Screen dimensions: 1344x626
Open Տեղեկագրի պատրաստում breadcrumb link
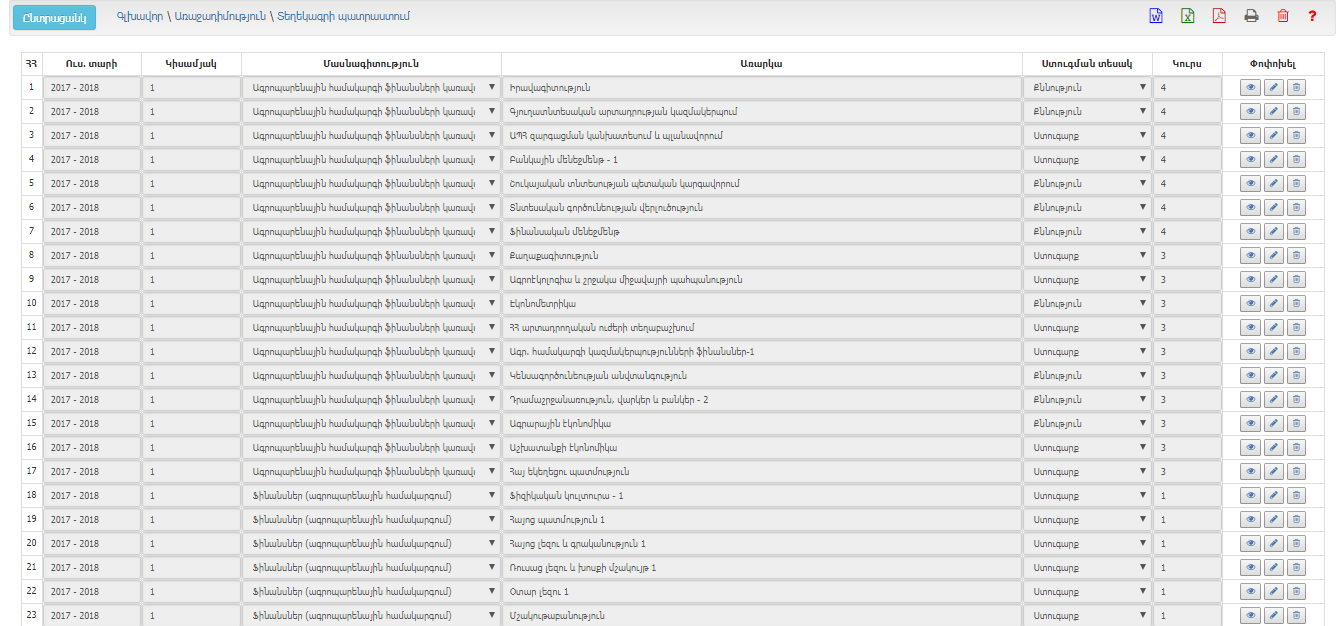coord(343,17)
